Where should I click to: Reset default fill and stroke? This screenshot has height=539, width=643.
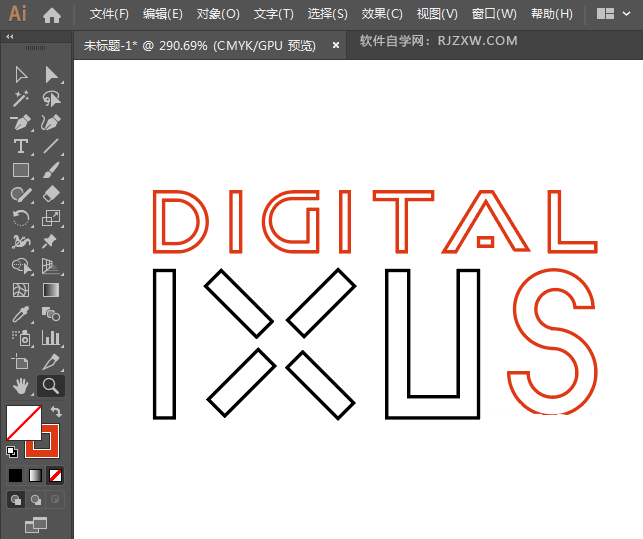coord(12,452)
